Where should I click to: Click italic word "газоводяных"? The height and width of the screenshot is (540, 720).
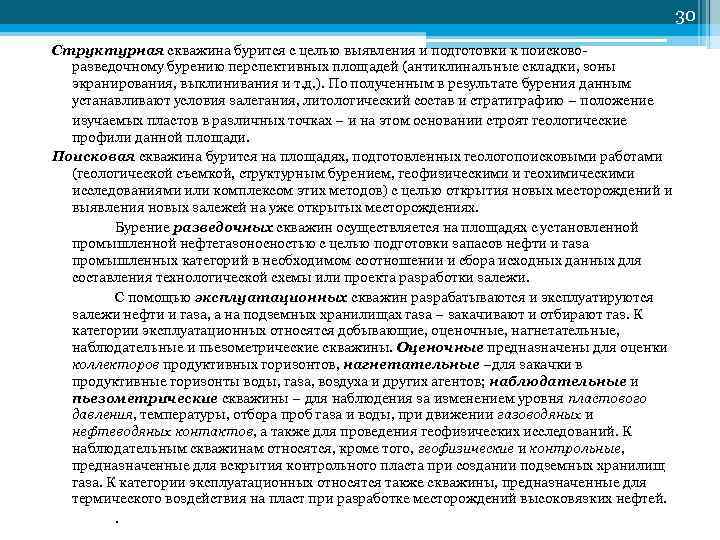539,415
